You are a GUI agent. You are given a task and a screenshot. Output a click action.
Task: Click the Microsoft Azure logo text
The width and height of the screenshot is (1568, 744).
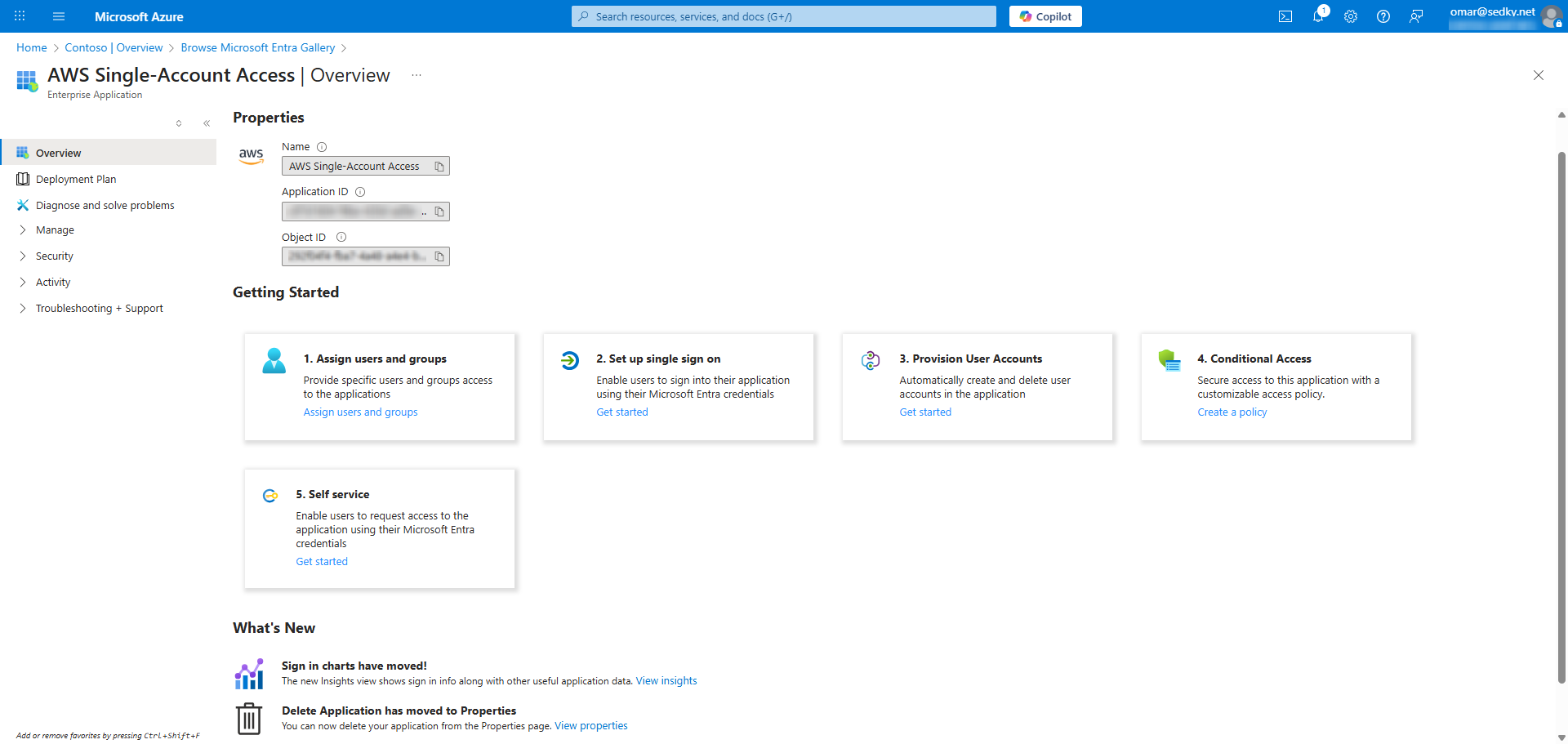coord(139,16)
